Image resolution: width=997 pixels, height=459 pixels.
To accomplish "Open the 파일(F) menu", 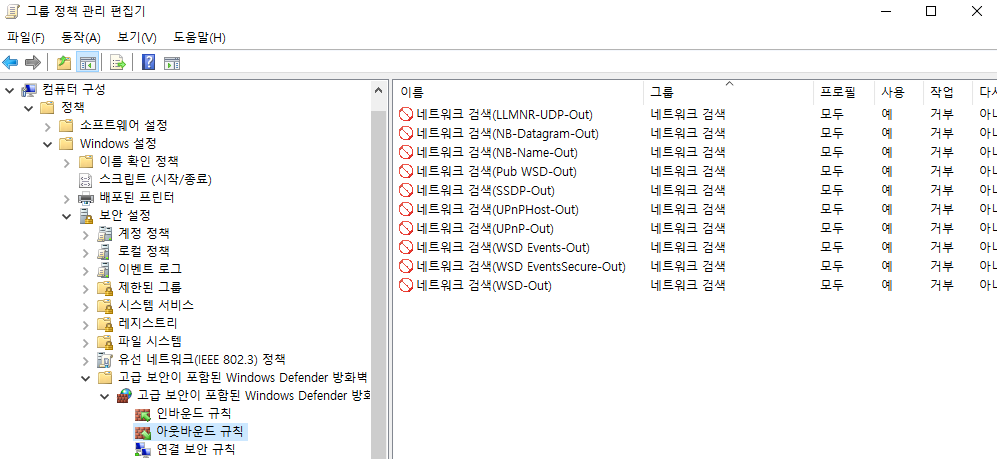I will click(25, 38).
